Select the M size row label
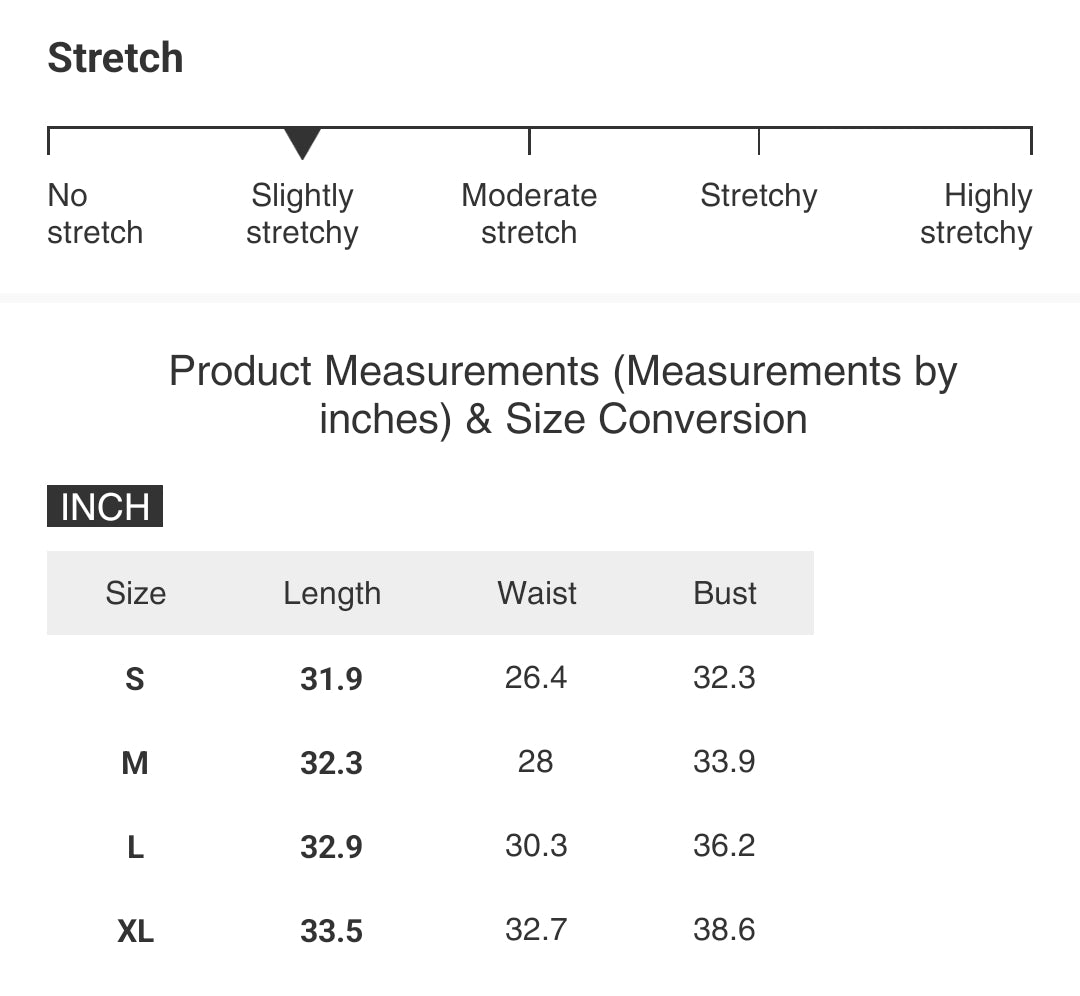1080x996 pixels. point(135,763)
